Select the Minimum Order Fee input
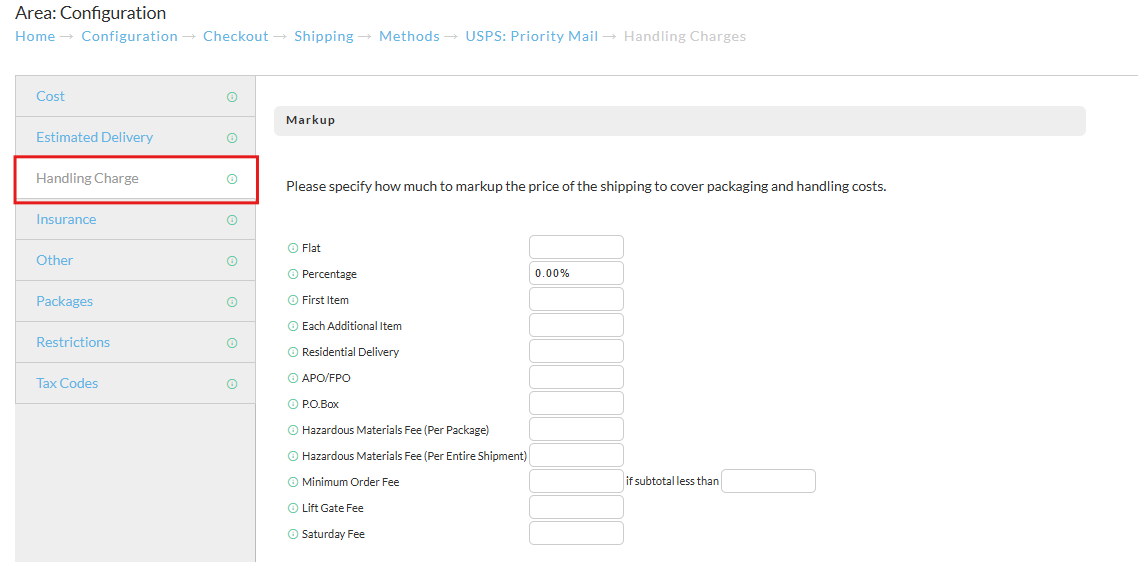Screen dimensions: 1138x562 coord(576,481)
